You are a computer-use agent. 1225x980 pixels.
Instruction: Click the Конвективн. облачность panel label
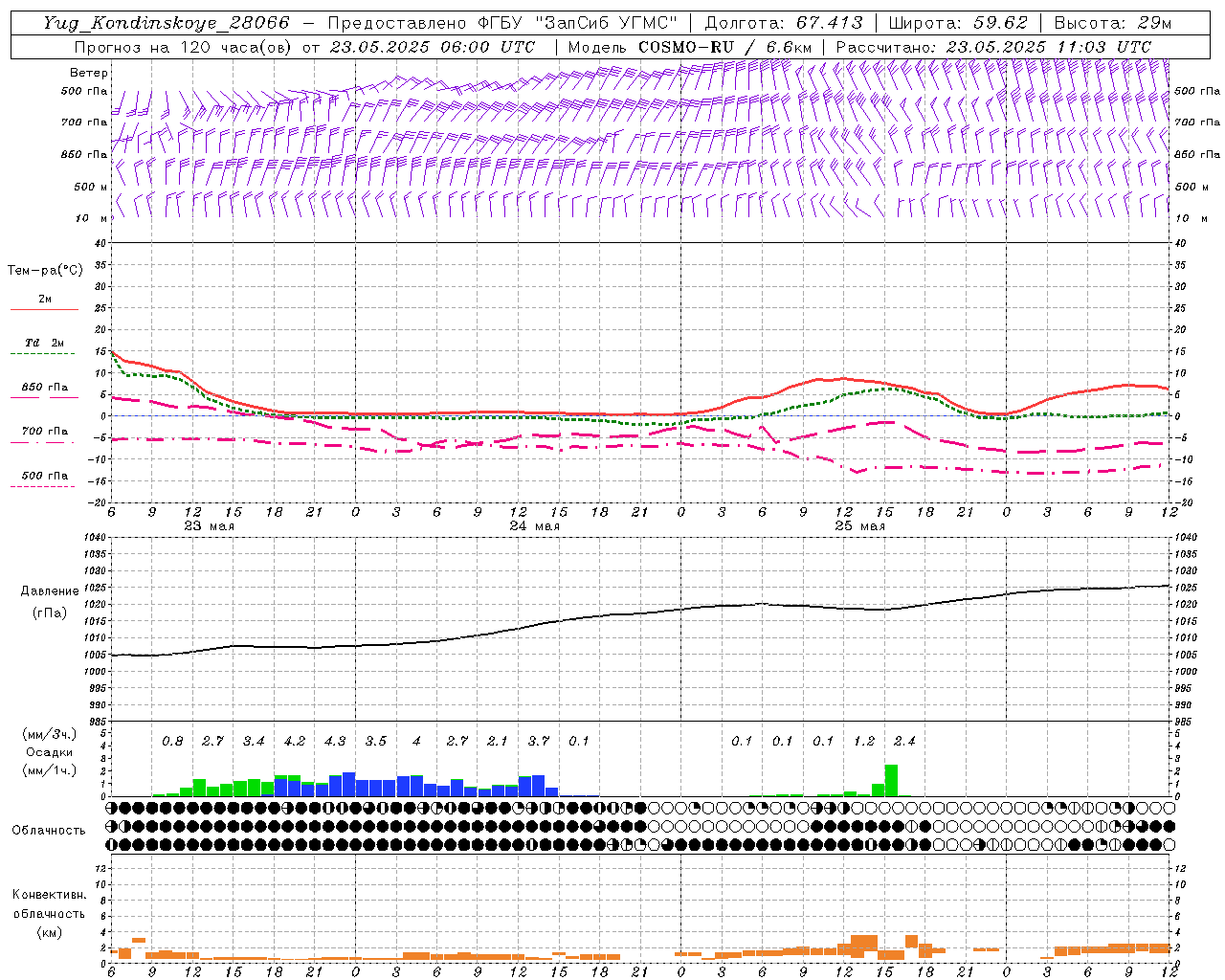[x=49, y=913]
